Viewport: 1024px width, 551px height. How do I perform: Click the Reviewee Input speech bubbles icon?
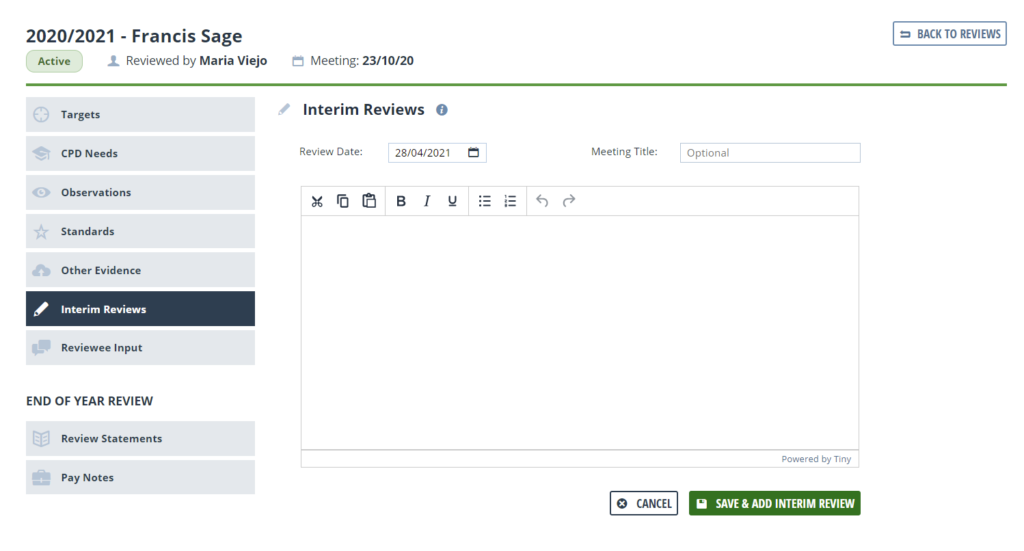(x=41, y=347)
